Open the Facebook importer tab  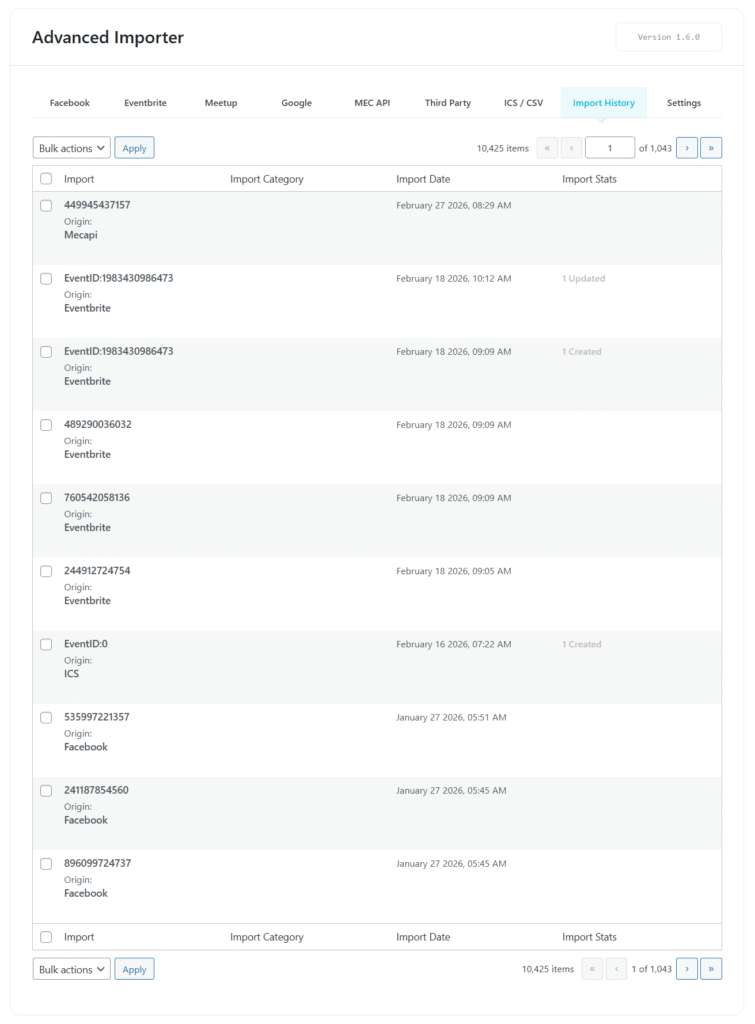tap(69, 102)
